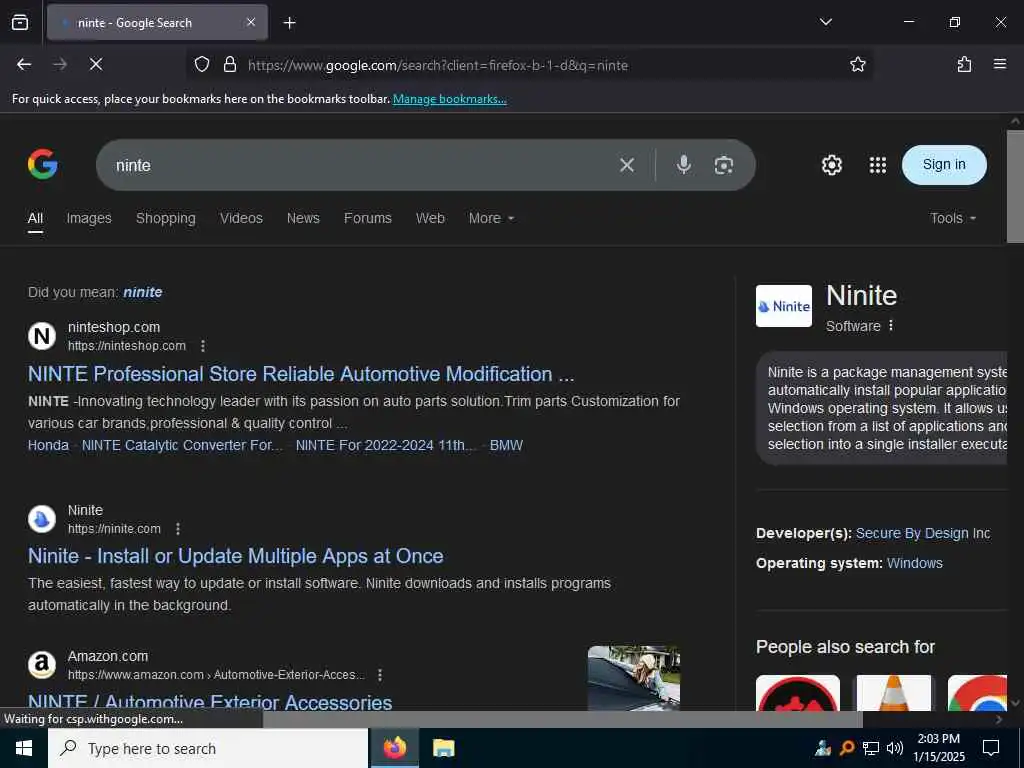Click Ninite logo in knowledge panel
1024x768 pixels.
(784, 306)
